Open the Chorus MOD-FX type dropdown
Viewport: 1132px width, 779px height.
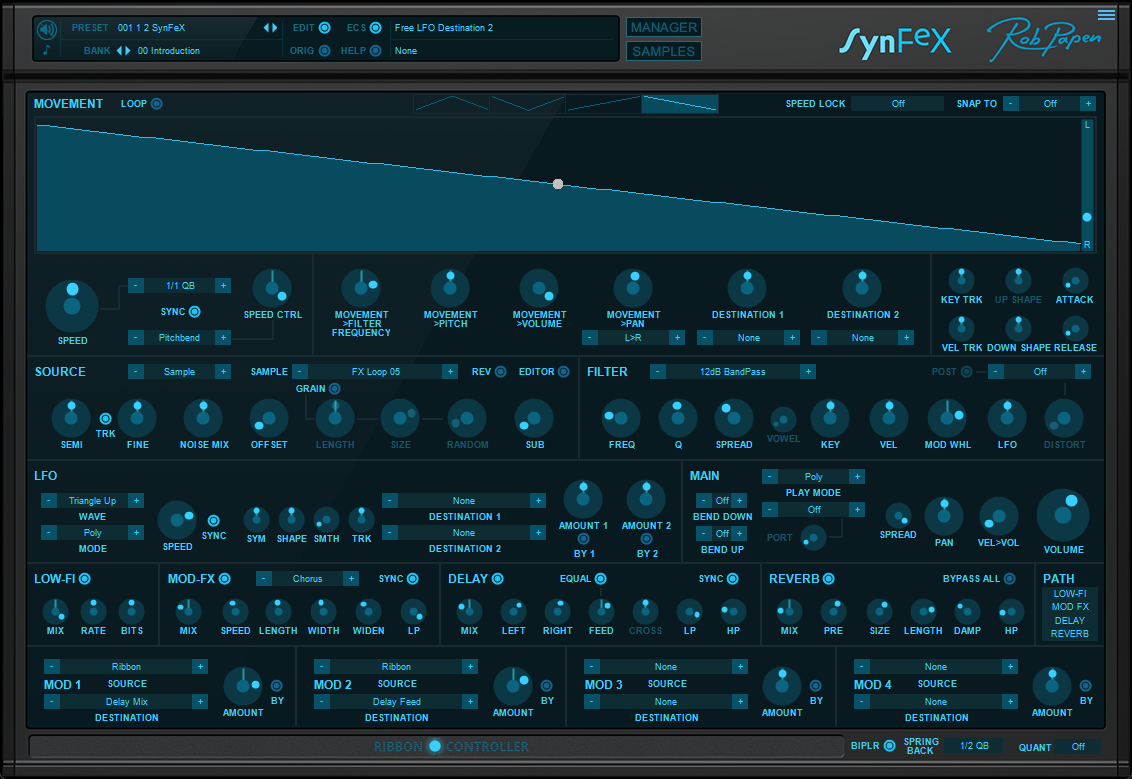tap(308, 578)
